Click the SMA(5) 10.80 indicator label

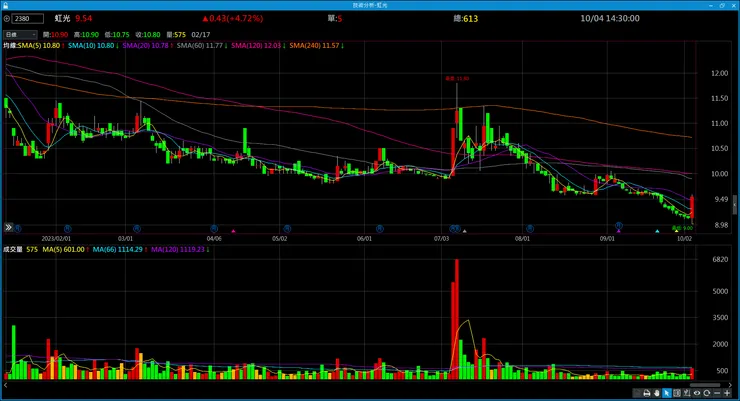41,46
